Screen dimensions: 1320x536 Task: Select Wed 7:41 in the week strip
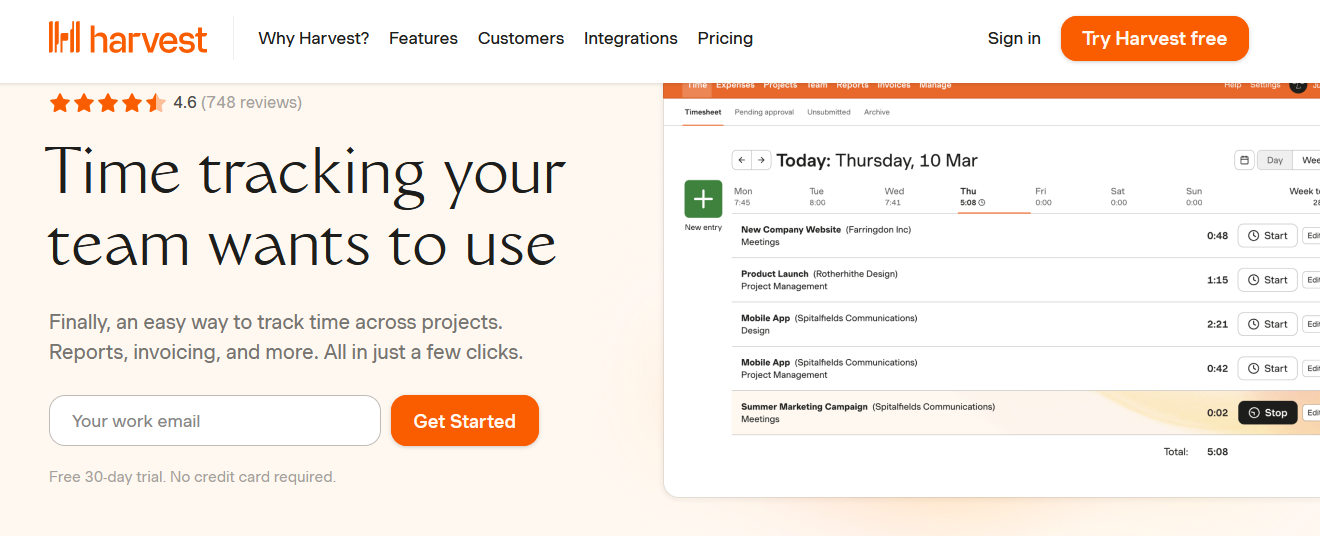pyautogui.click(x=894, y=196)
